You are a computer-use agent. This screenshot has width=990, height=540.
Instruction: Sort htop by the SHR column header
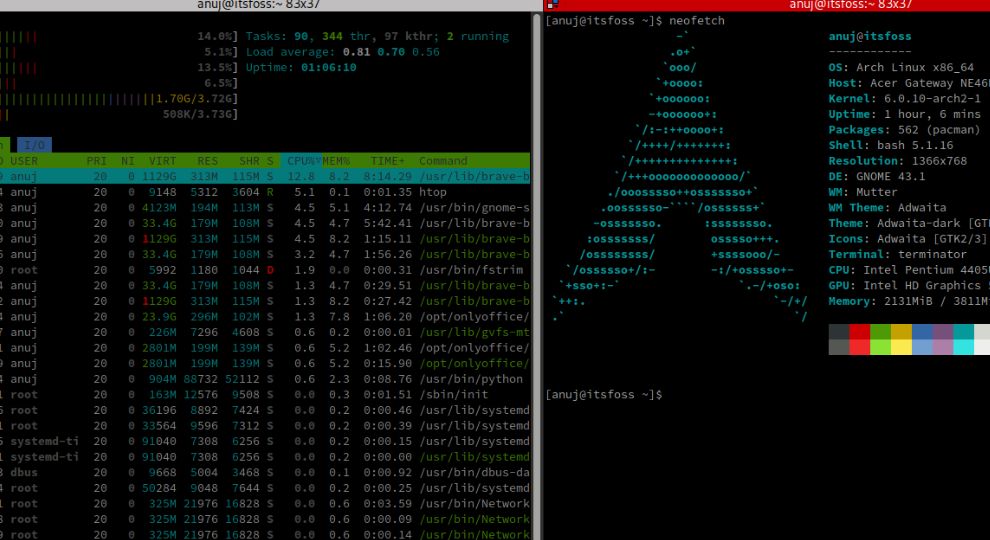tap(249, 161)
